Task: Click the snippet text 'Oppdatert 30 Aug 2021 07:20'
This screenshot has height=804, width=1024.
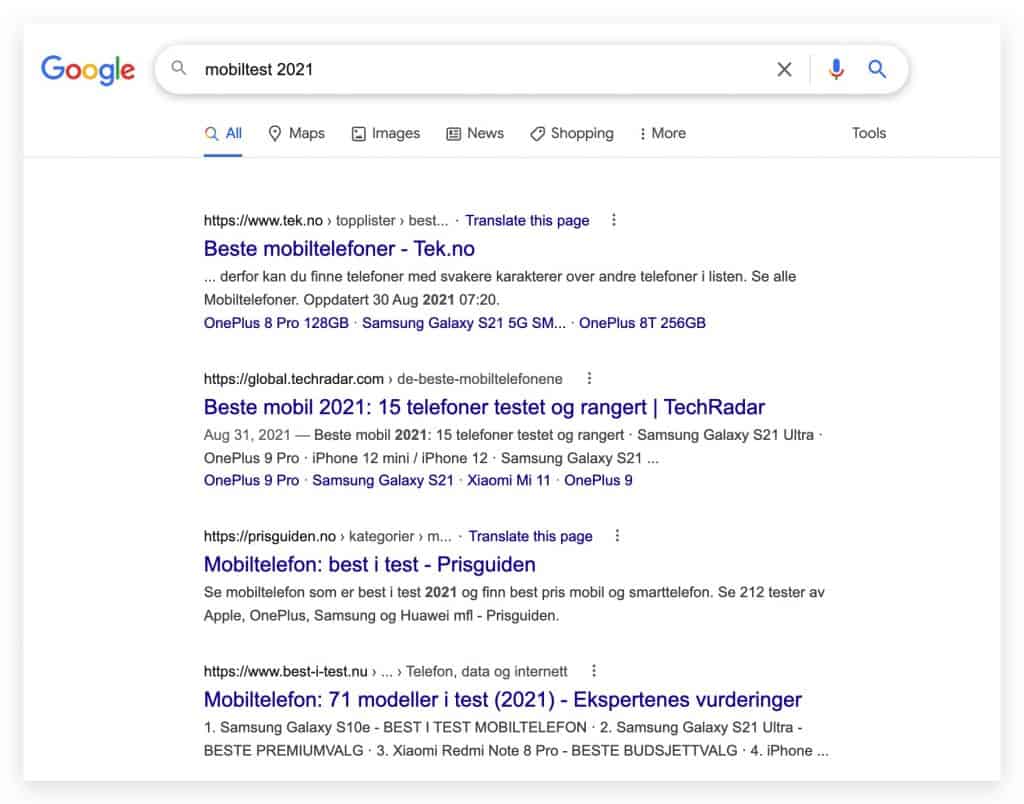Action: (401, 300)
